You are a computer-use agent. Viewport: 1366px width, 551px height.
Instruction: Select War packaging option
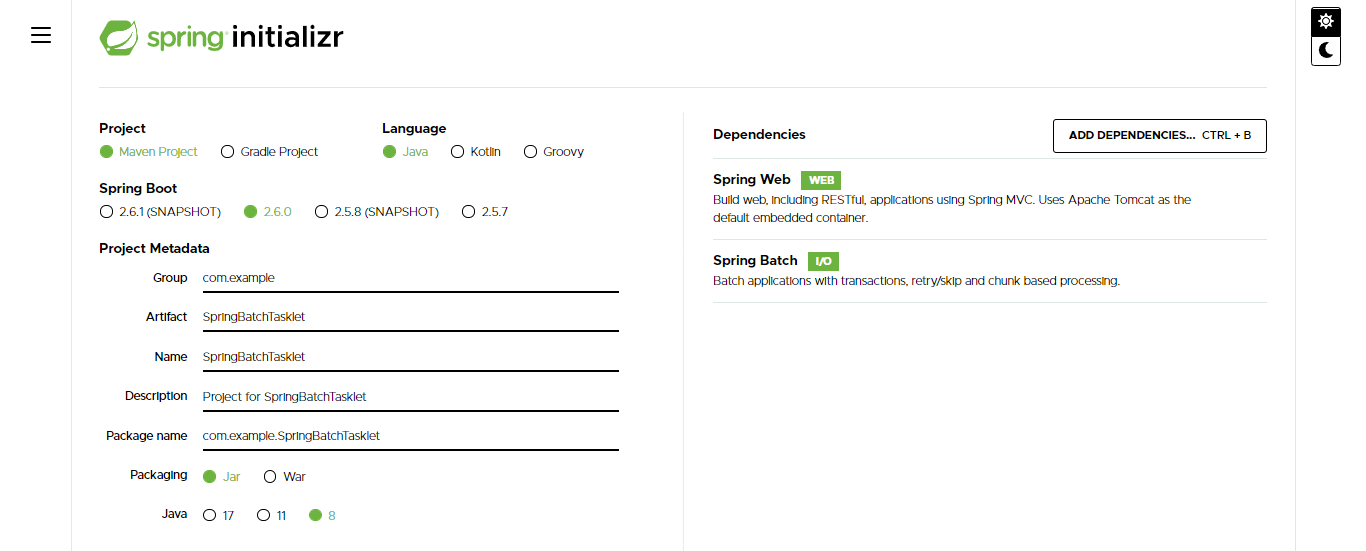click(x=284, y=477)
